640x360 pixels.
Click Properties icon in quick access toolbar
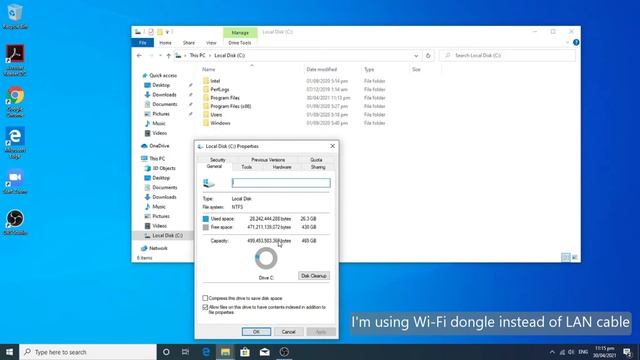point(151,32)
